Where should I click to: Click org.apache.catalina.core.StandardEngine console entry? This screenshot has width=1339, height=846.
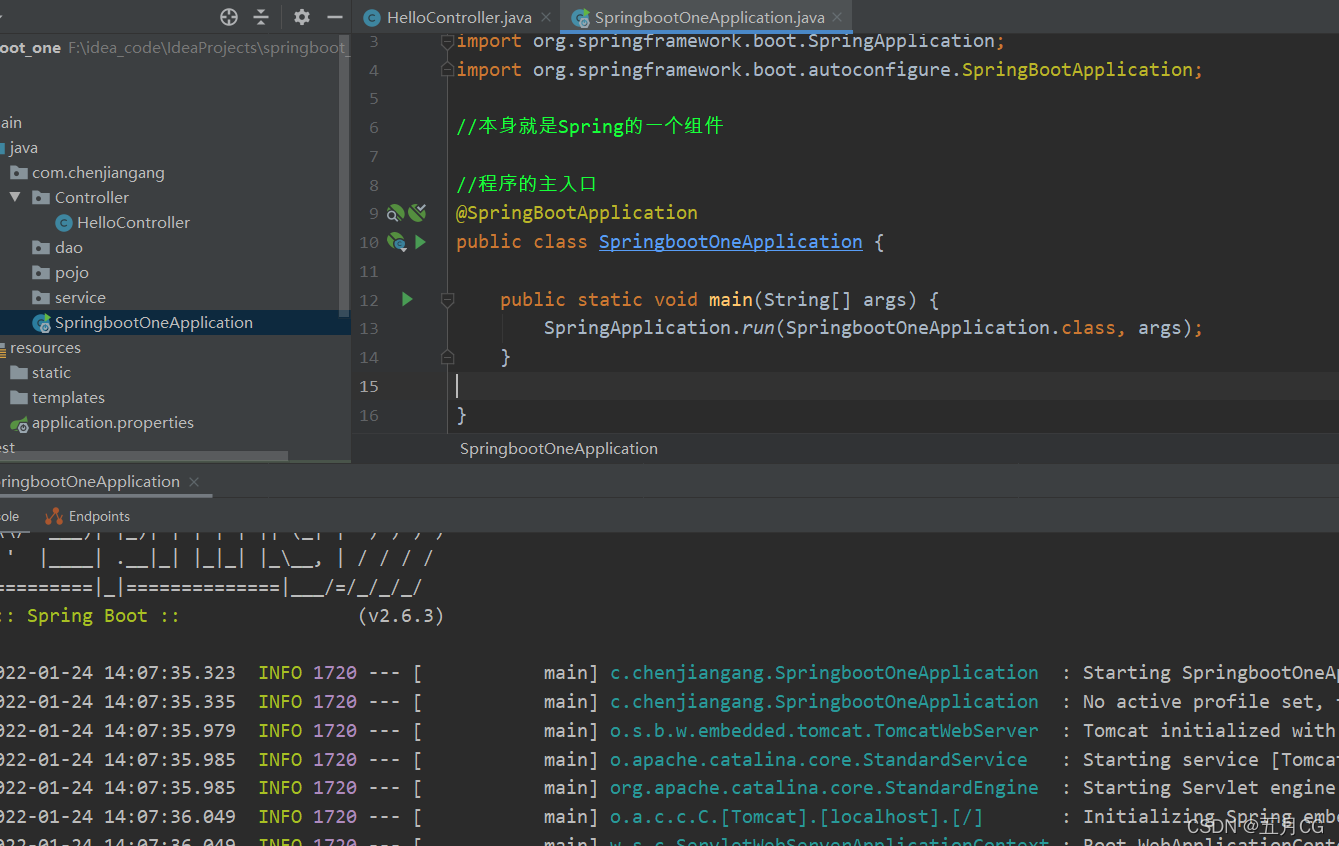coord(824,788)
